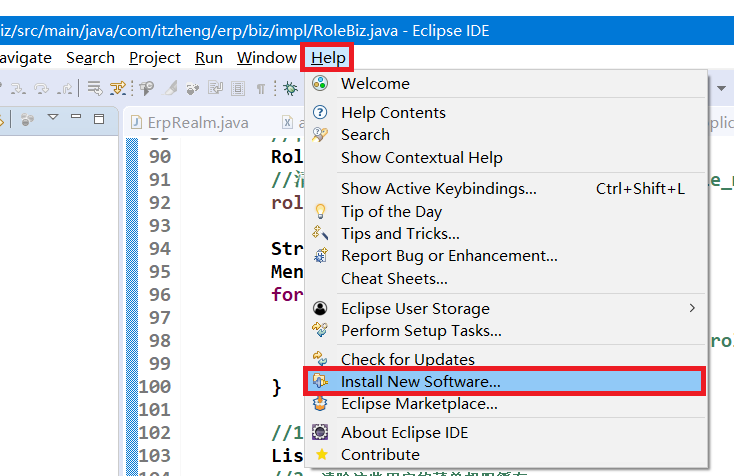Image resolution: width=734 pixels, height=476 pixels.
Task: Select About Eclipse IDE
Action: click(505, 433)
